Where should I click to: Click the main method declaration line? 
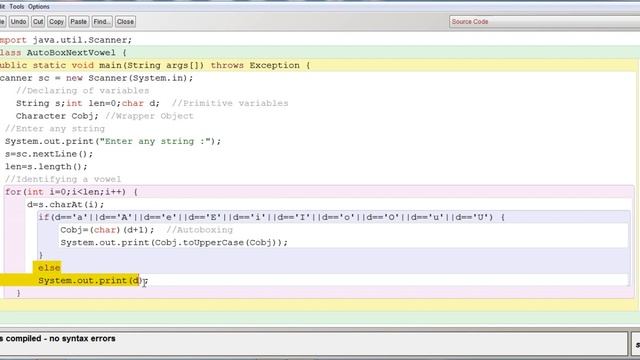(x=155, y=65)
